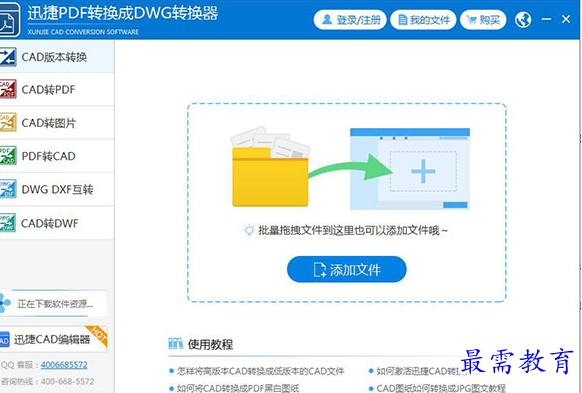Click the 添加文件 button

pos(347,269)
